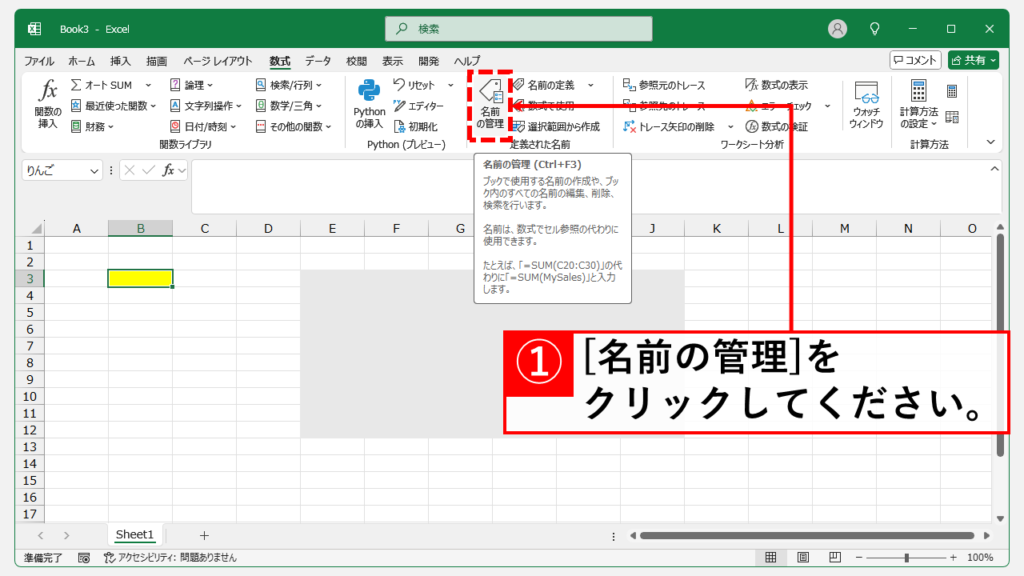Select the yellow cell B3
1024x576 pixels.
point(140,278)
